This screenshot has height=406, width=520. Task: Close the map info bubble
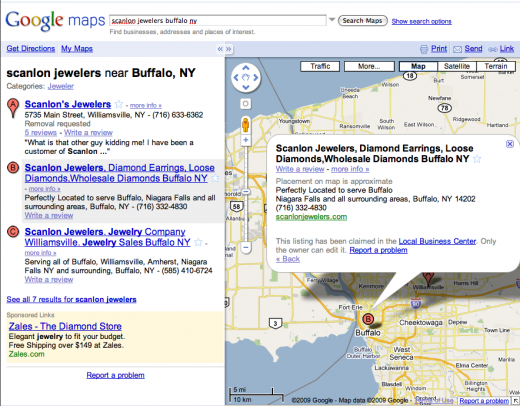click(510, 144)
